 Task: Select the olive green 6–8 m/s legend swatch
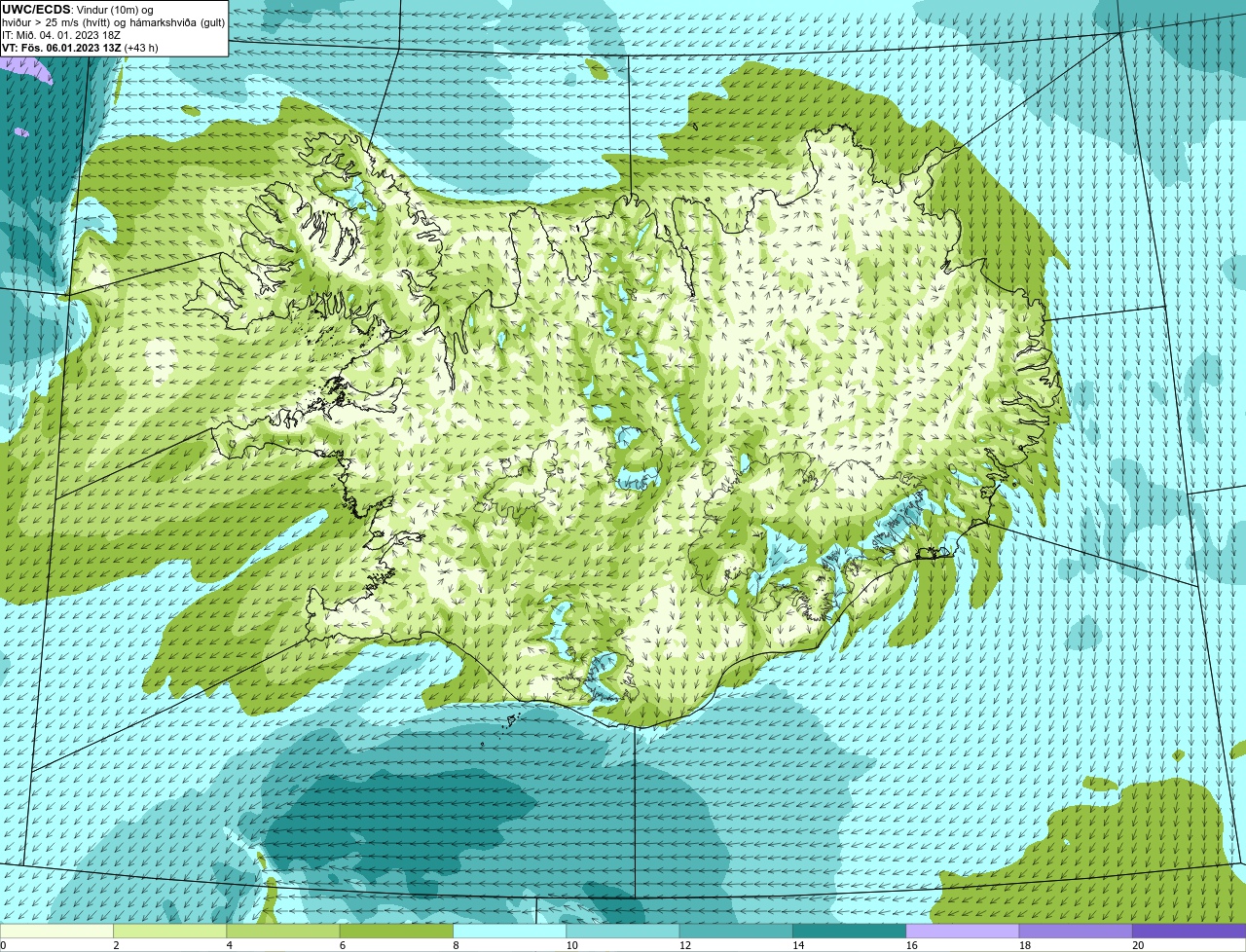click(396, 932)
